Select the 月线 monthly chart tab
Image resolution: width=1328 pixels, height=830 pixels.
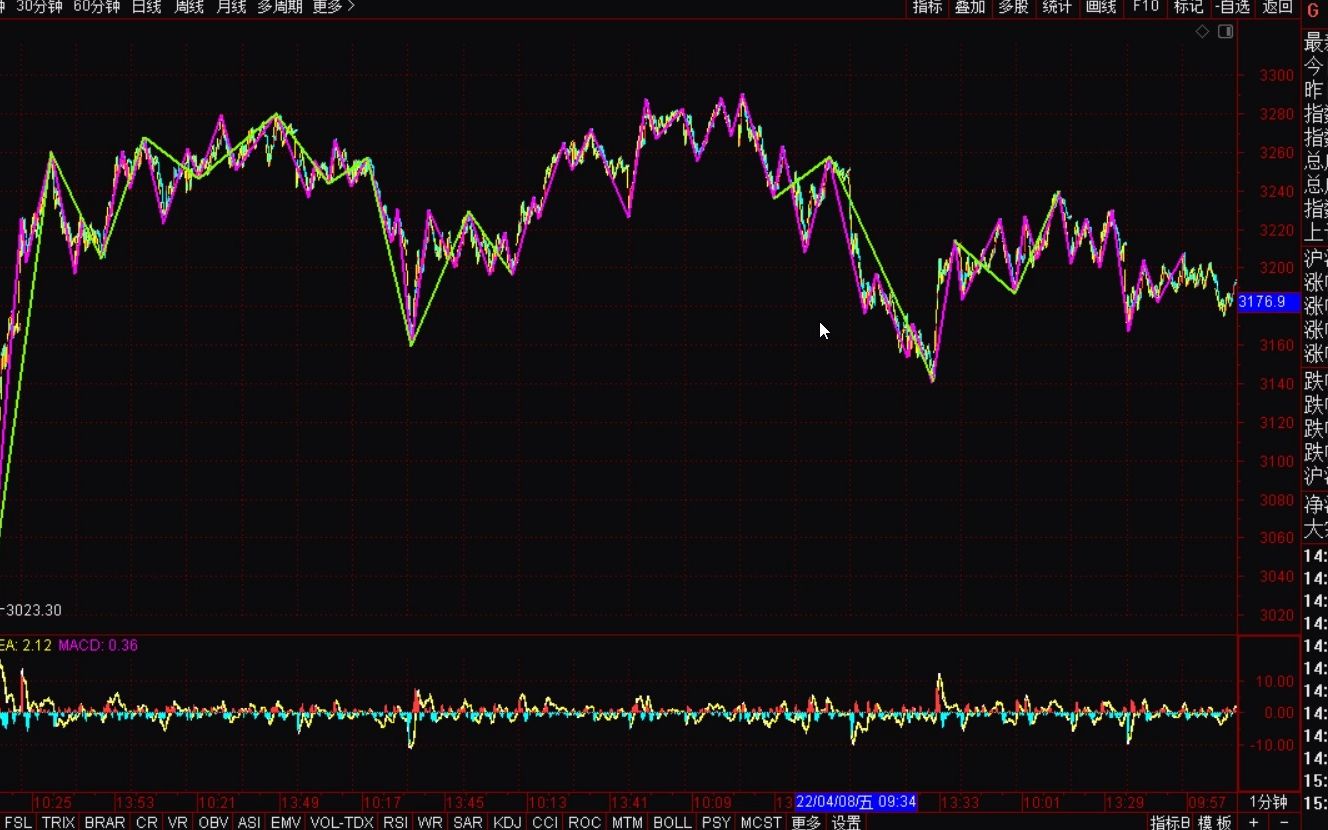pyautogui.click(x=232, y=7)
